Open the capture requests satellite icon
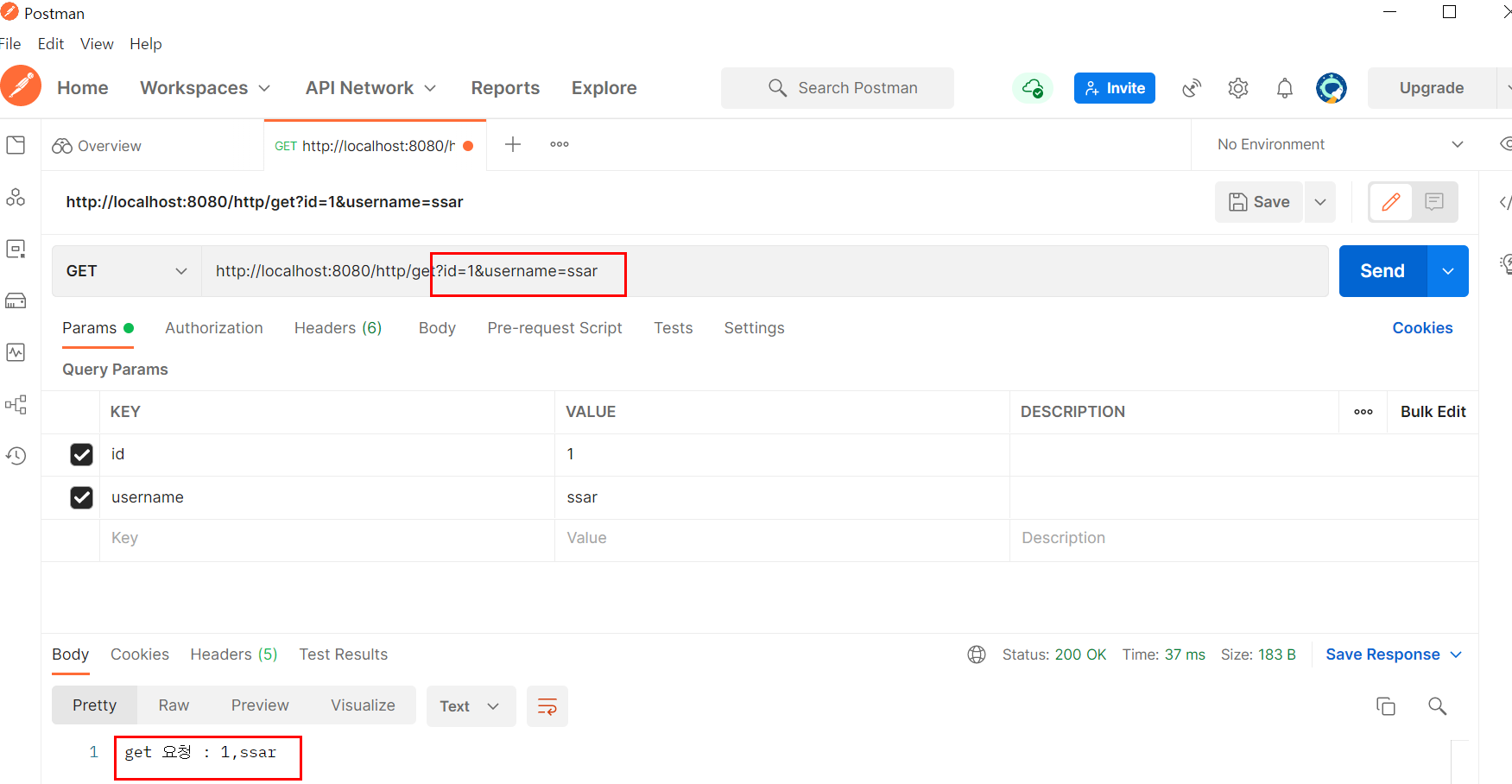This screenshot has height=784, width=1512. point(1192,88)
